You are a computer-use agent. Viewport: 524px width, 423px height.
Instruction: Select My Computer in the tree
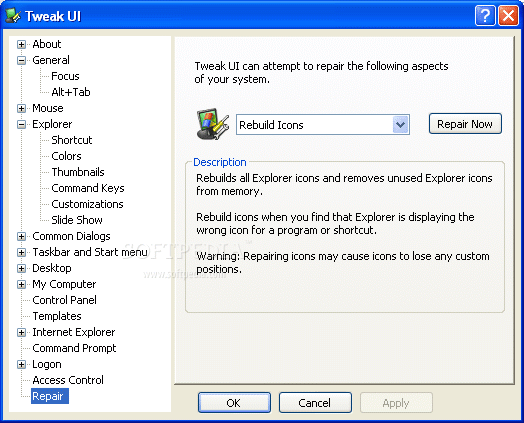pyautogui.click(x=64, y=284)
